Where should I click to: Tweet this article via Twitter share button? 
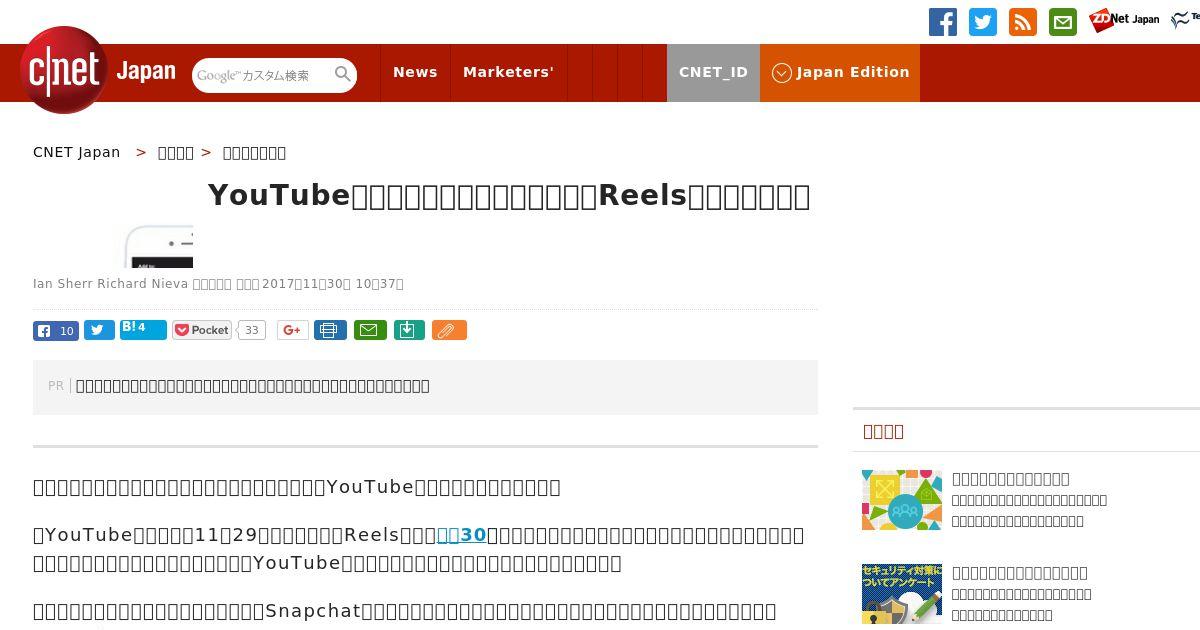[x=99, y=330]
